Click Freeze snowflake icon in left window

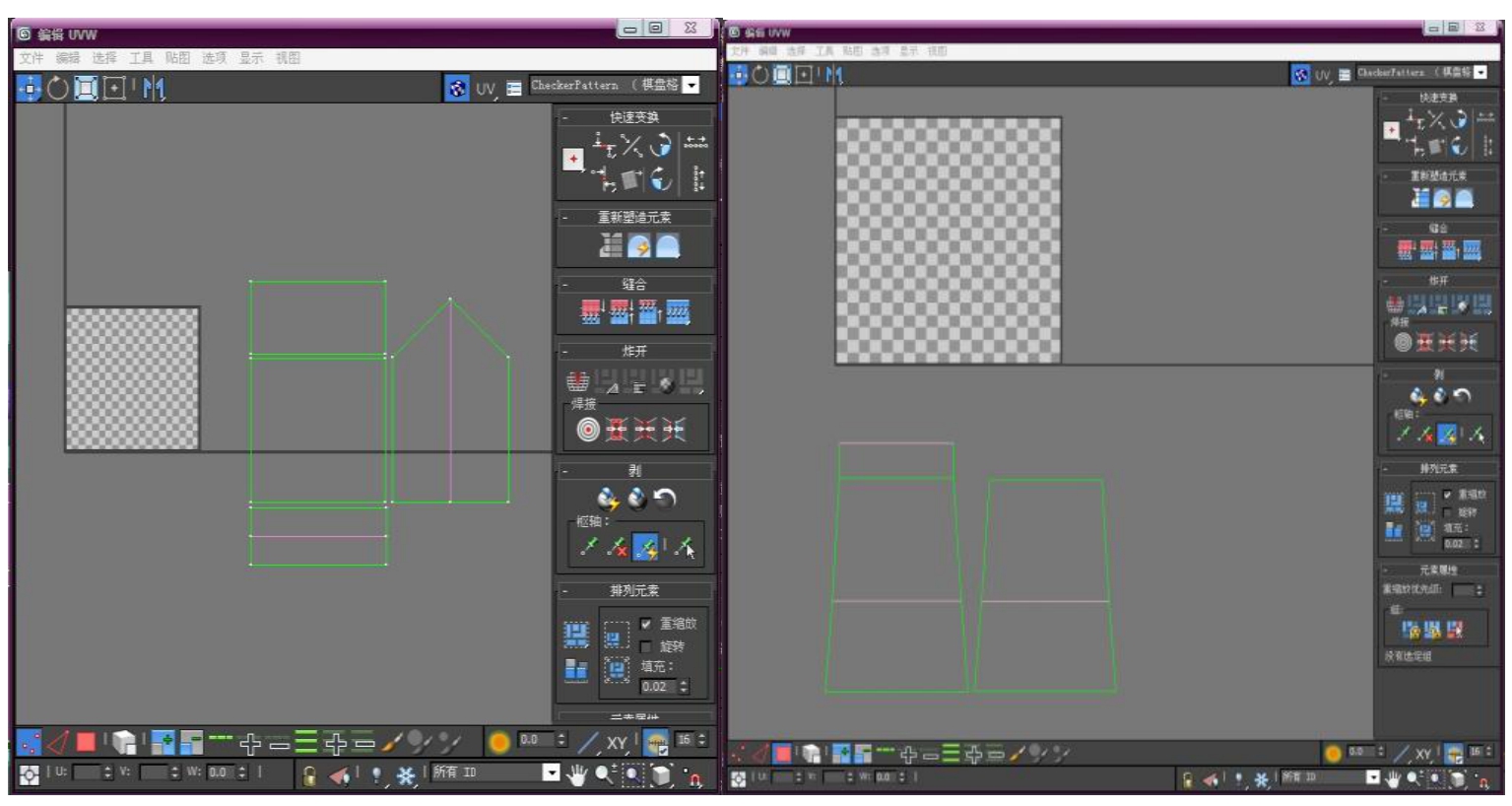point(406,775)
